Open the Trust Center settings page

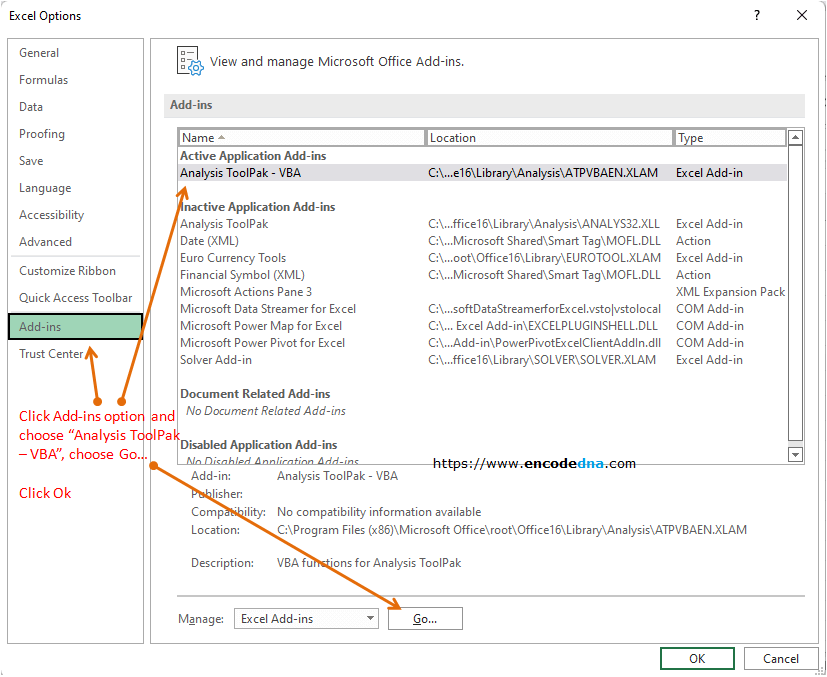click(51, 353)
